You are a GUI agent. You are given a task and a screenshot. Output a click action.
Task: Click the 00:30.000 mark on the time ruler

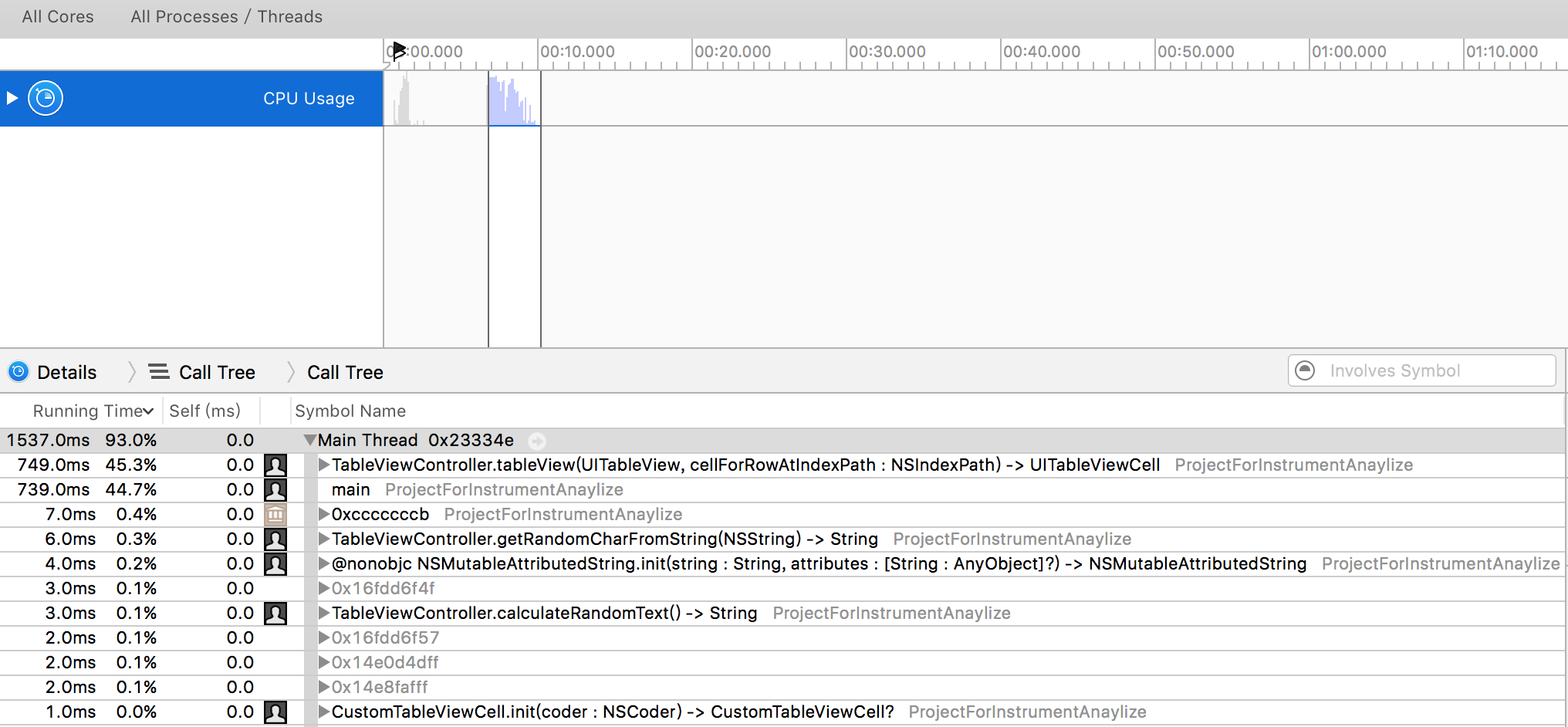click(887, 52)
